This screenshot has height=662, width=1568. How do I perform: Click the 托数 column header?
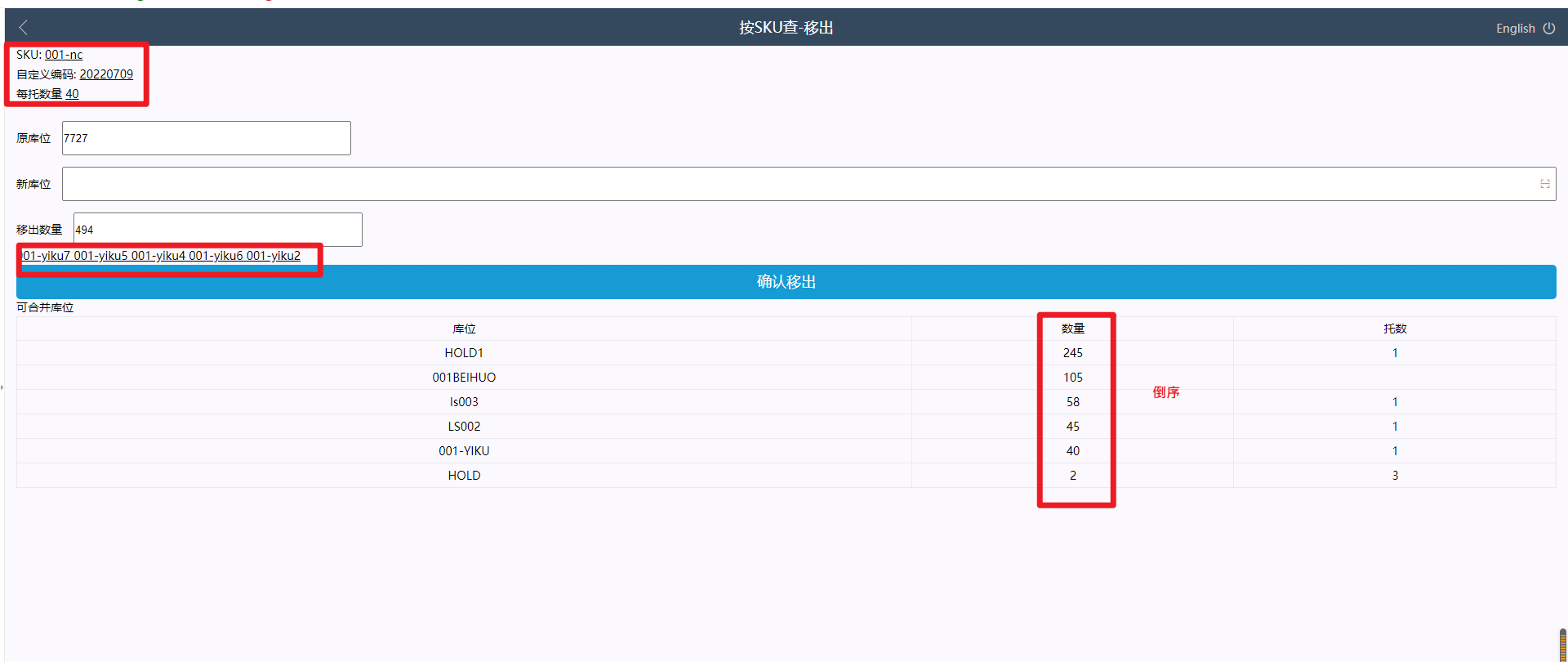[x=1395, y=329]
